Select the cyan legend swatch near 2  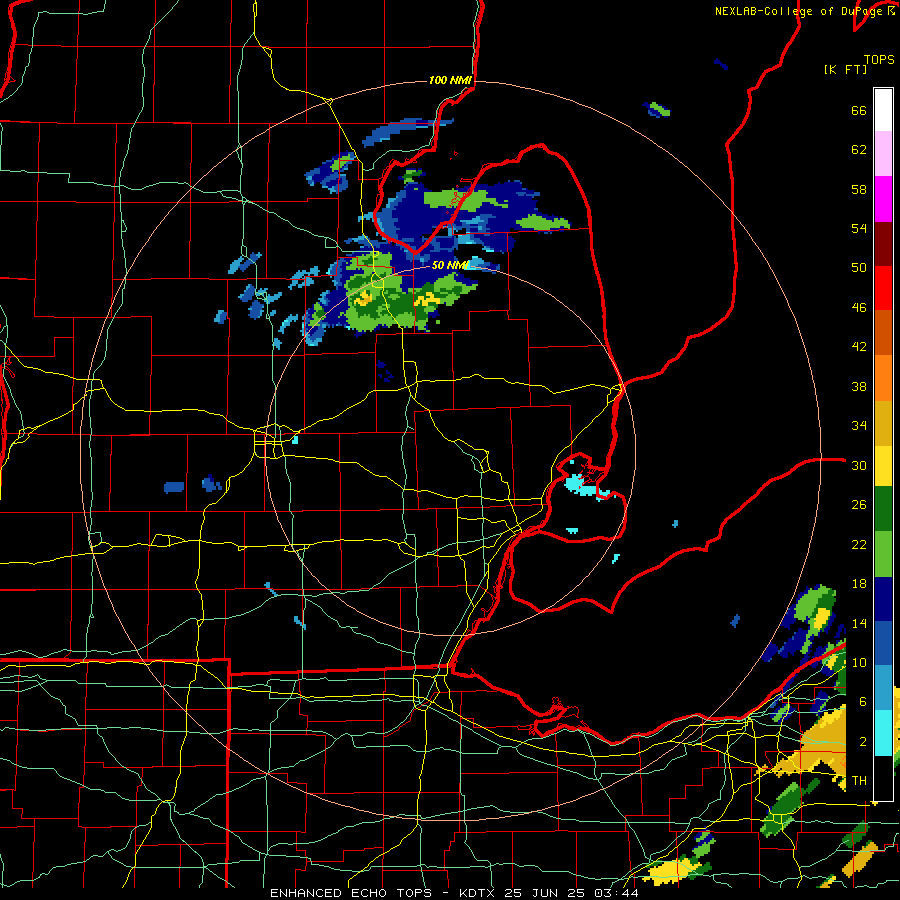click(883, 733)
